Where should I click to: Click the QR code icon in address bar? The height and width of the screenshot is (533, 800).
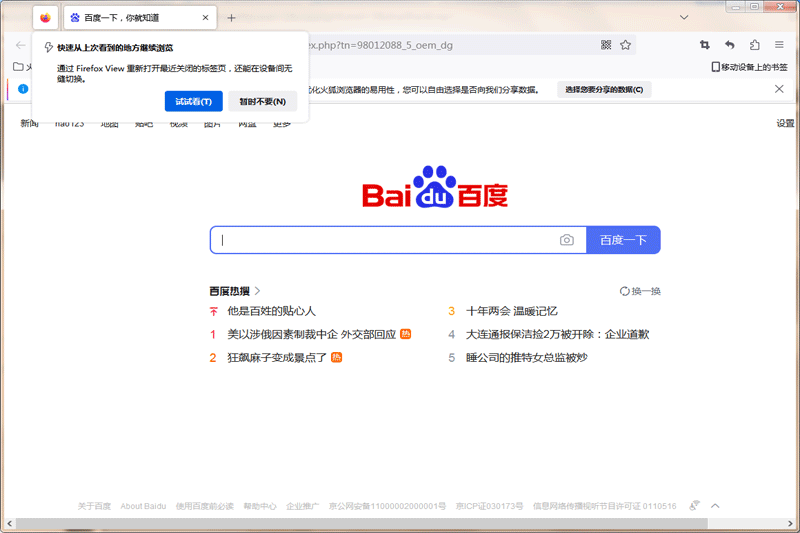(x=606, y=45)
